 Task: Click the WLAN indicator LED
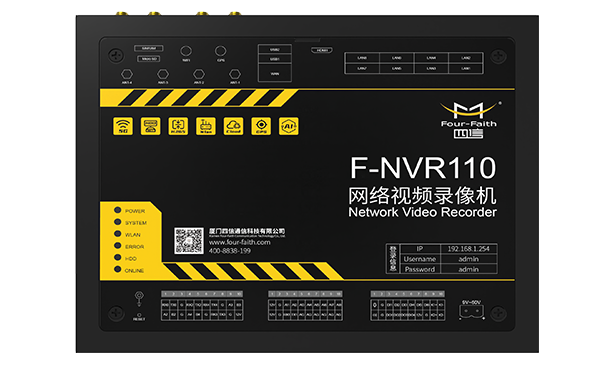(117, 234)
